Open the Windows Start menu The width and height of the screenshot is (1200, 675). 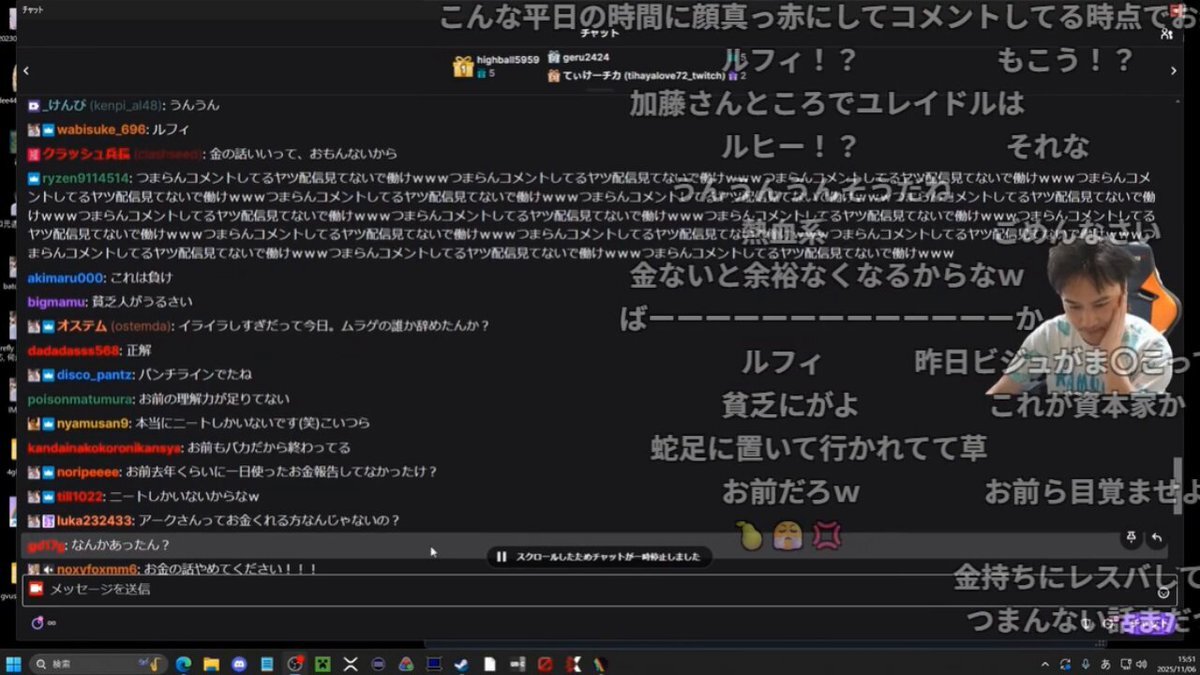point(14,663)
